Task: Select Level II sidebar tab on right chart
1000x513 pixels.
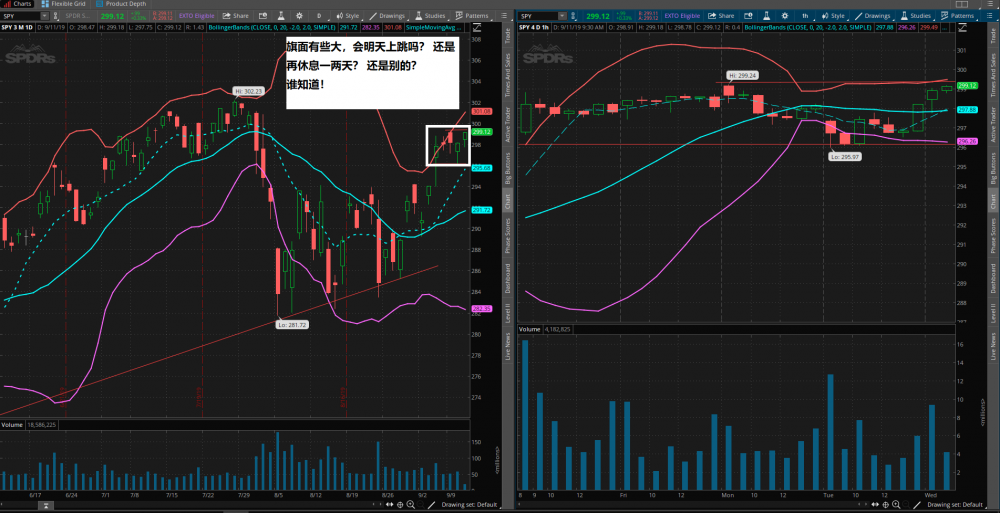Action: (x=994, y=314)
